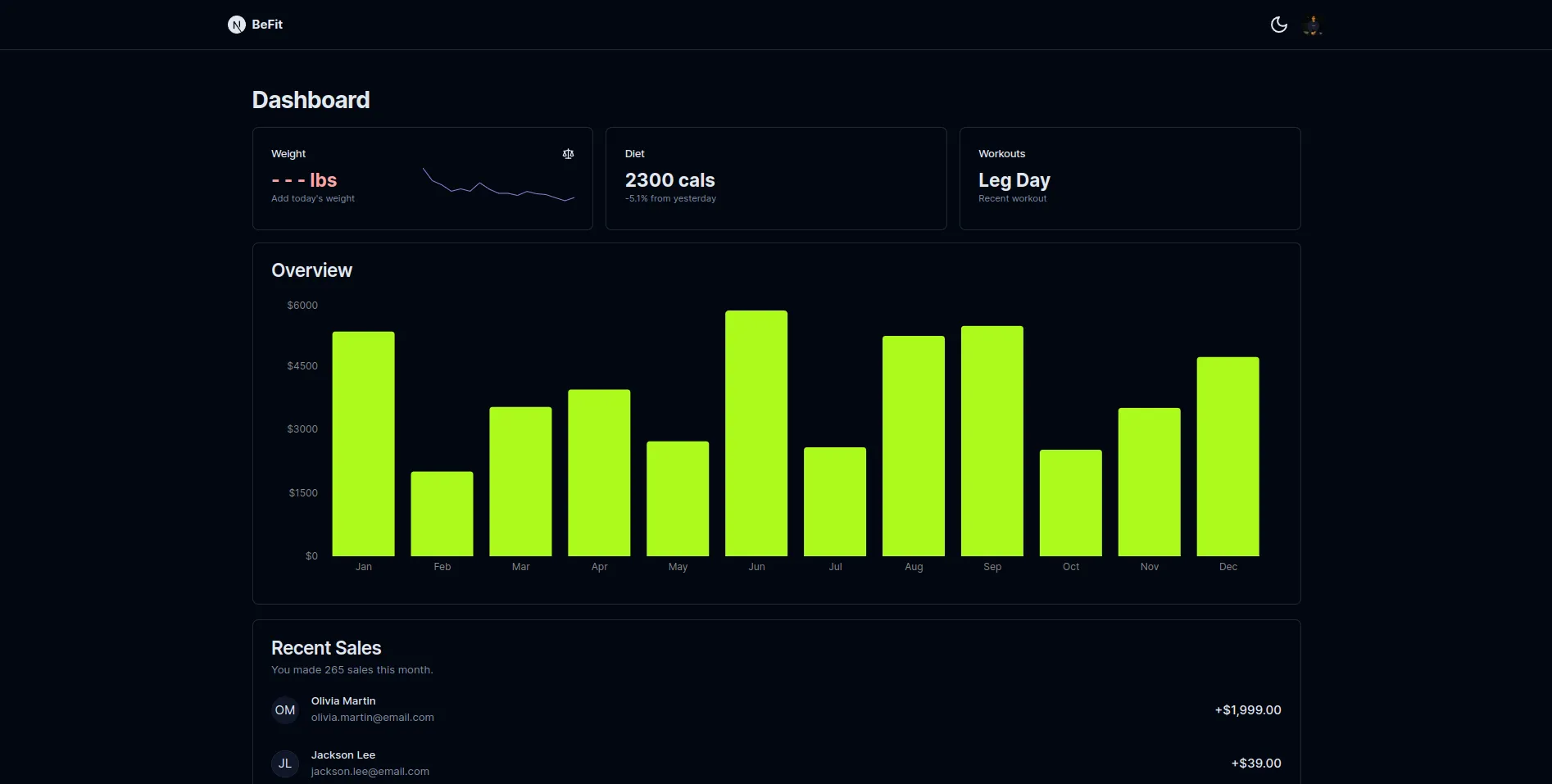Screen dimensions: 1552x784
Task: Click the weight trend sparkline chart
Action: pos(498,186)
